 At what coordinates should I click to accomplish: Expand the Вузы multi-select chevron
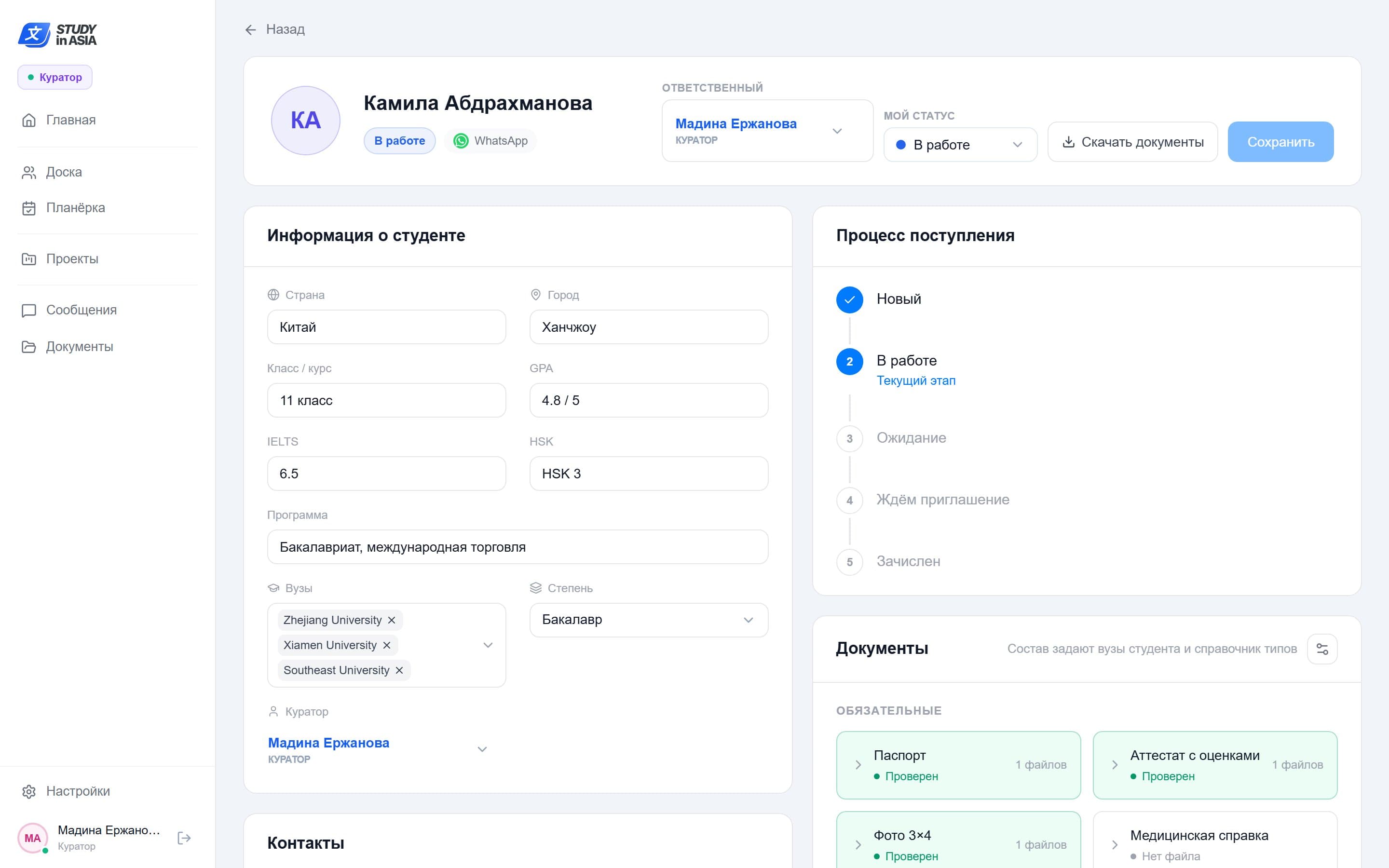(488, 645)
